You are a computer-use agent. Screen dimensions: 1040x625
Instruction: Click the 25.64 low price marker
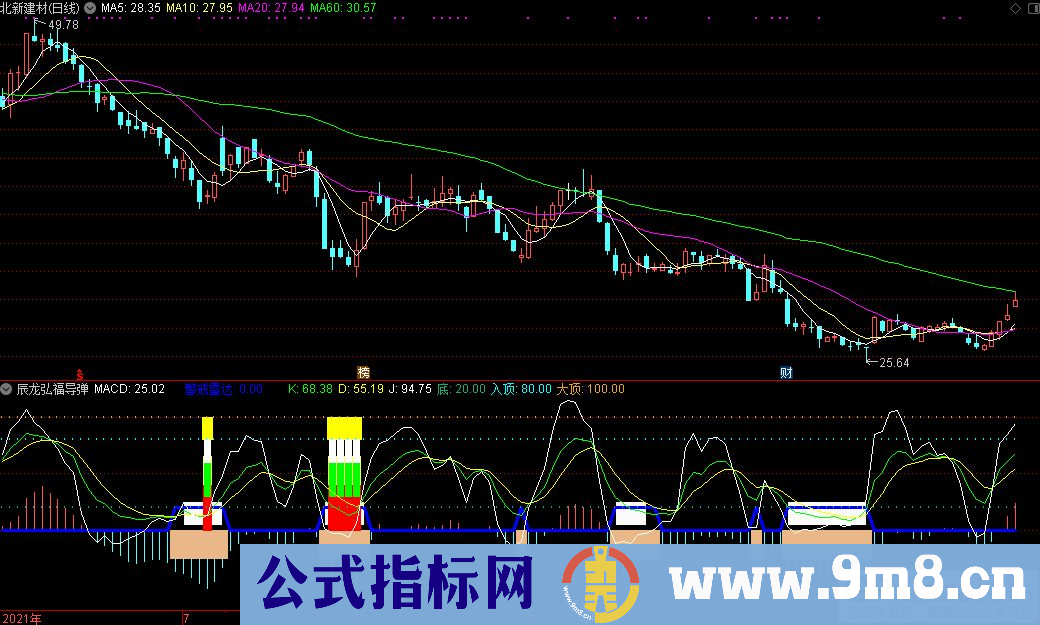(x=894, y=362)
